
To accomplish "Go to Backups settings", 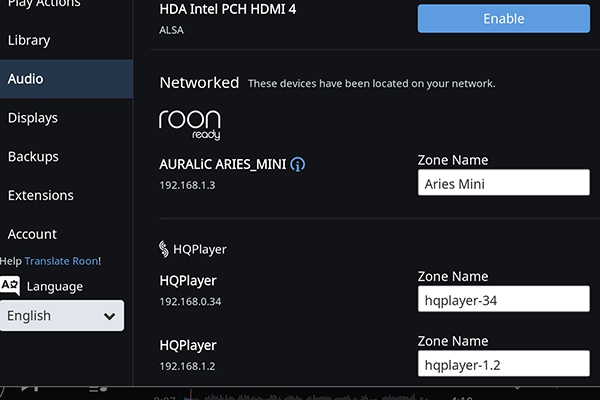I will coord(33,157).
